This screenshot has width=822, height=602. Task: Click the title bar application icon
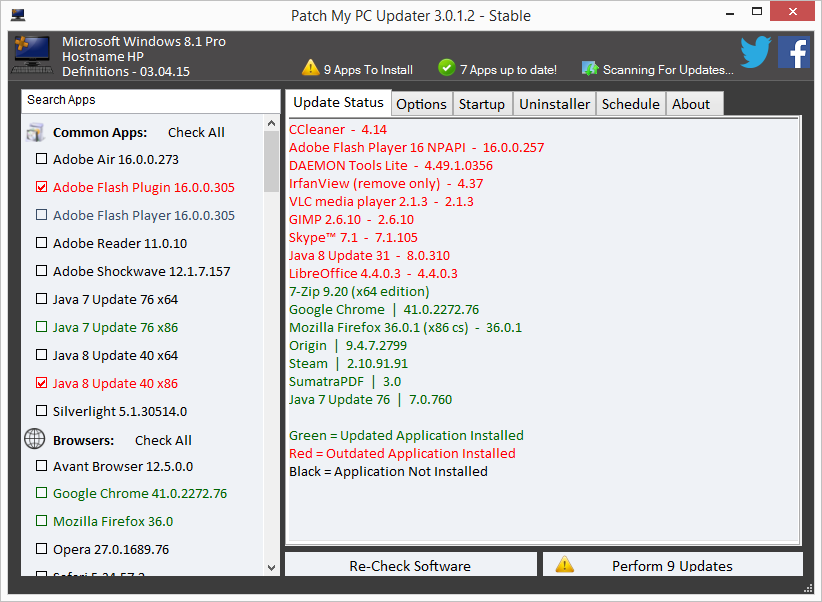18,15
